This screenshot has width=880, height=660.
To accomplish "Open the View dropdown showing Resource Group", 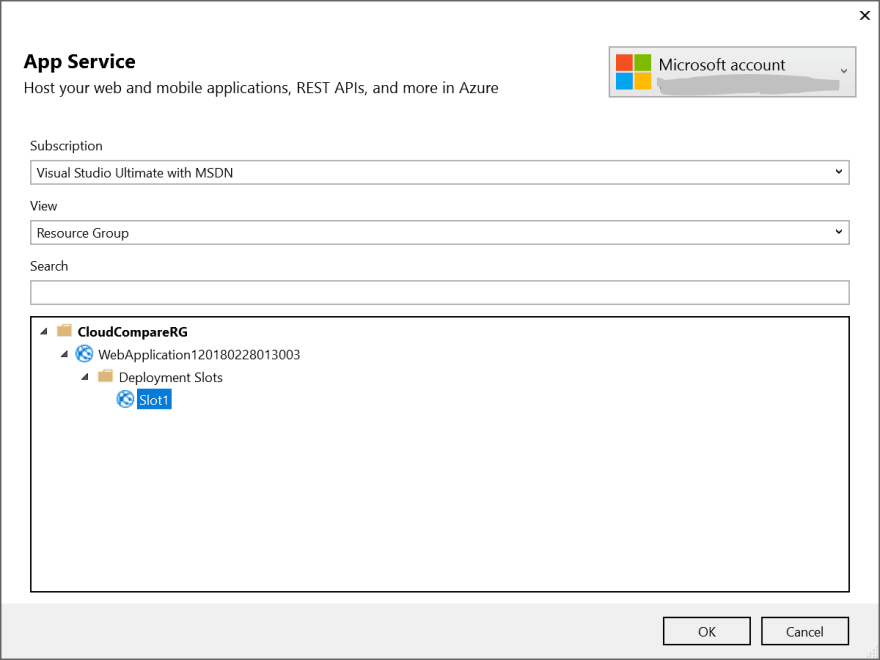I will click(x=439, y=232).
